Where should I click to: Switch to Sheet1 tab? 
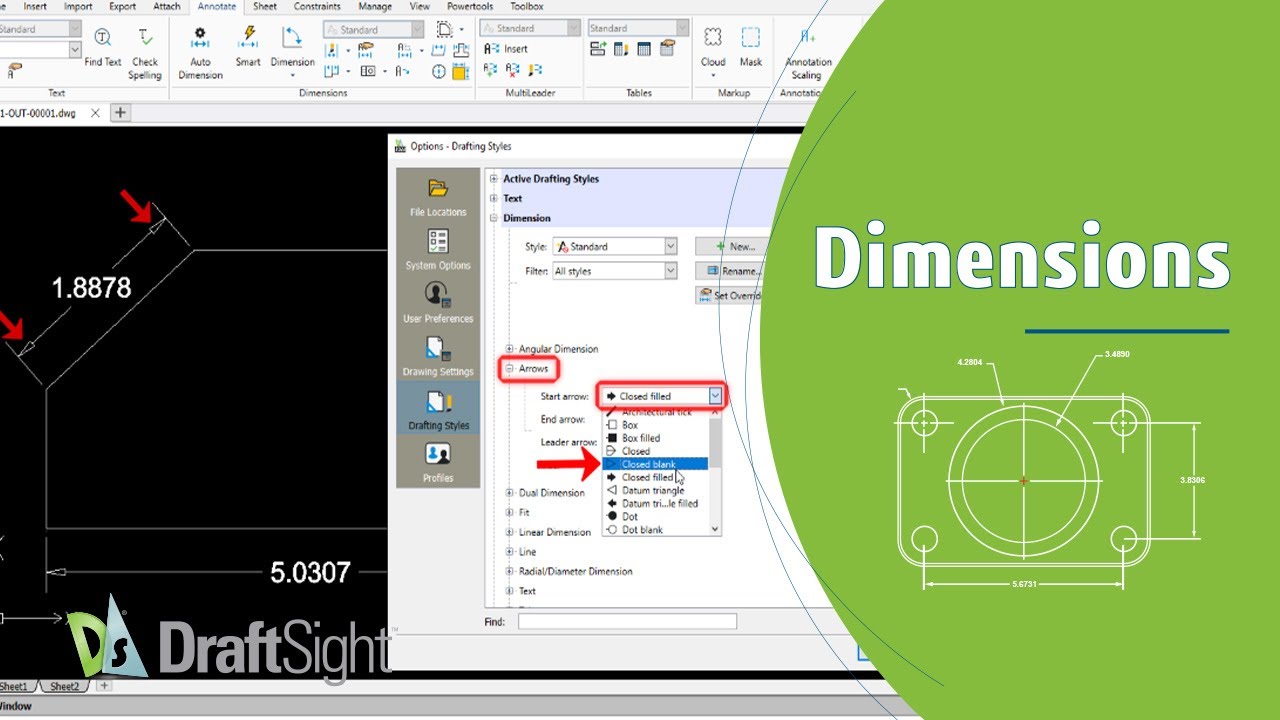(x=15, y=687)
